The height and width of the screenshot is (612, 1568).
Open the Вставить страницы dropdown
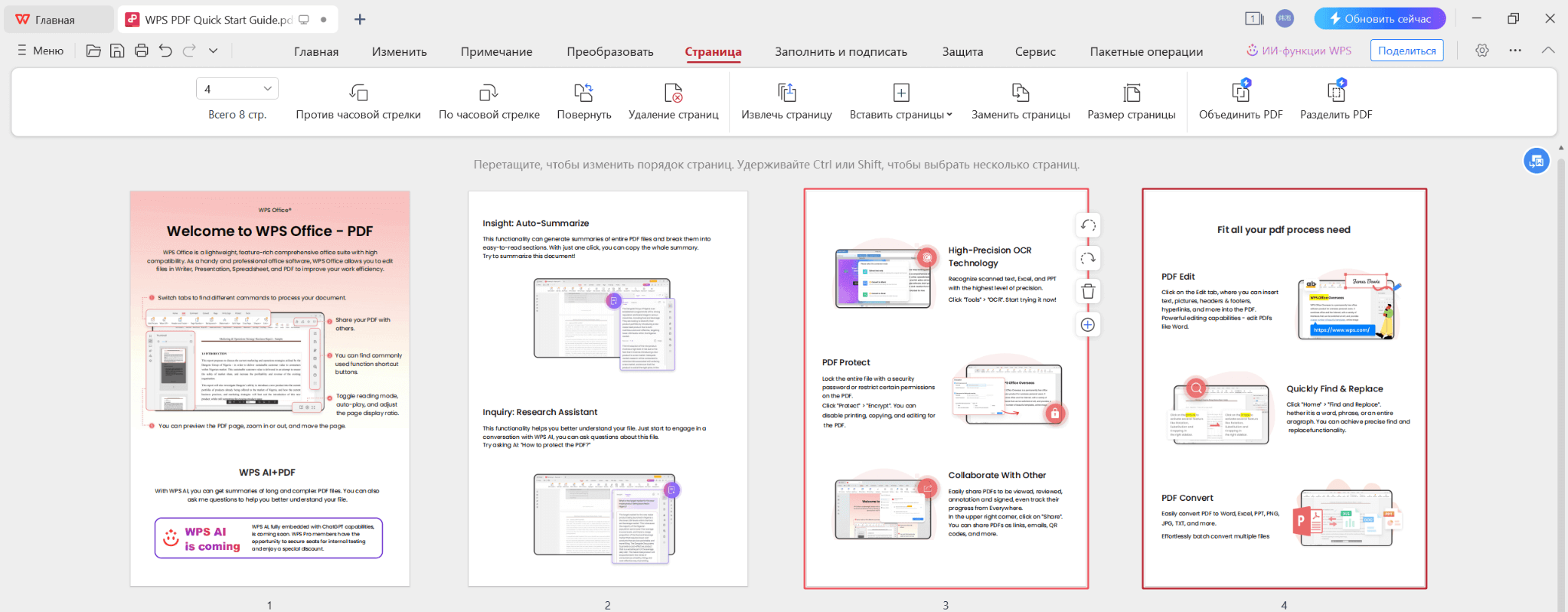click(x=901, y=101)
